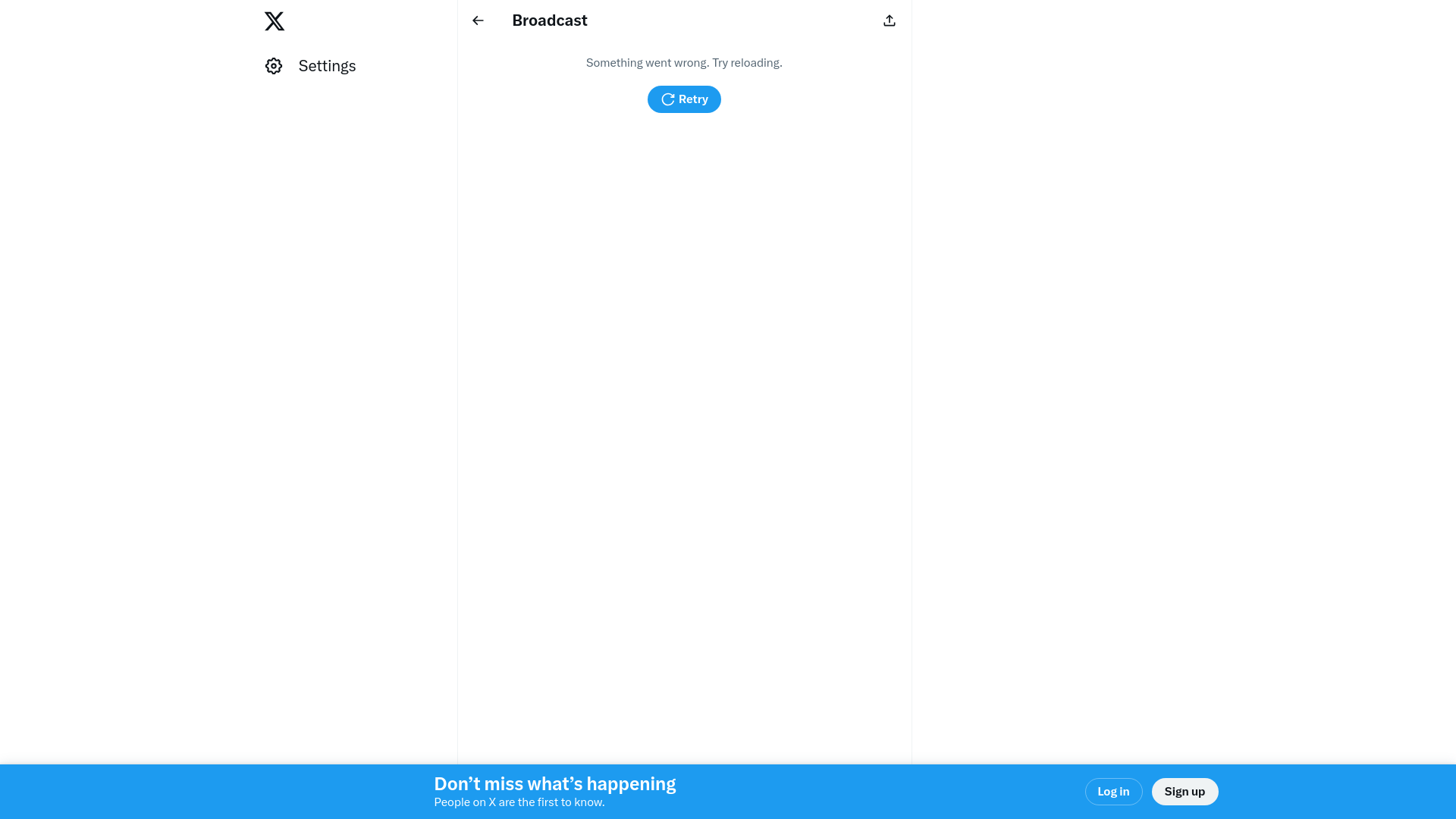1456x819 pixels.
Task: Click the share broadcast icon
Action: [890, 20]
